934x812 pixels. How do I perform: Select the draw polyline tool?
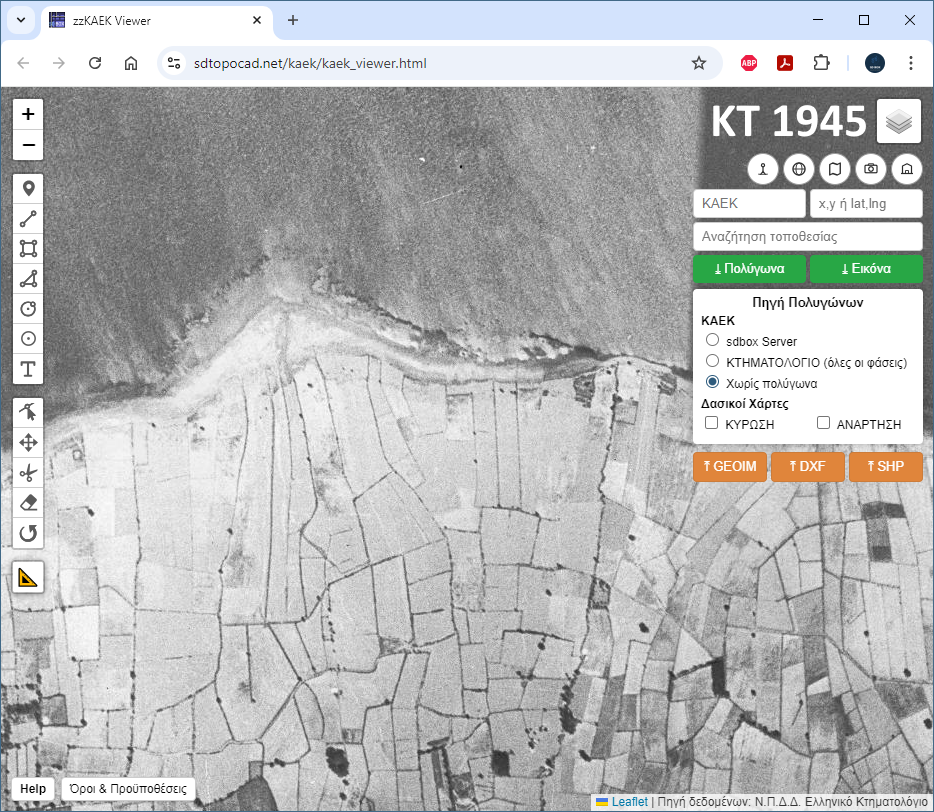(x=28, y=218)
